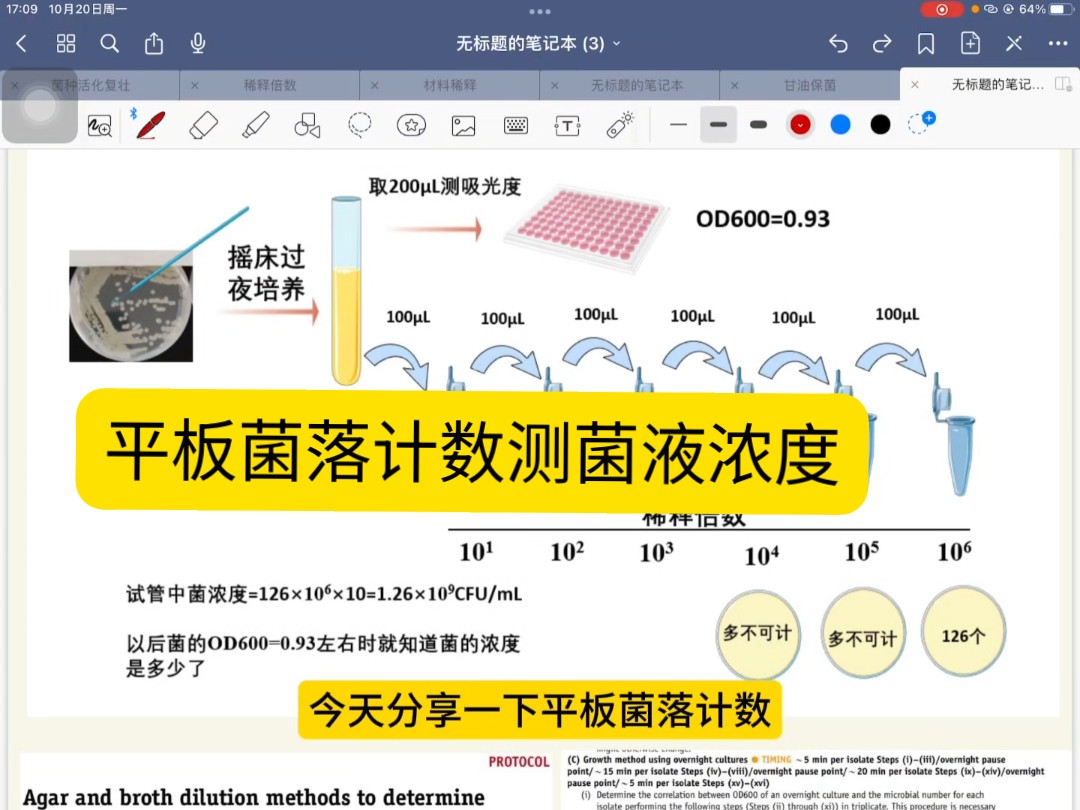Tap the 摇床过夜培养 label

pyautogui.click(x=267, y=273)
